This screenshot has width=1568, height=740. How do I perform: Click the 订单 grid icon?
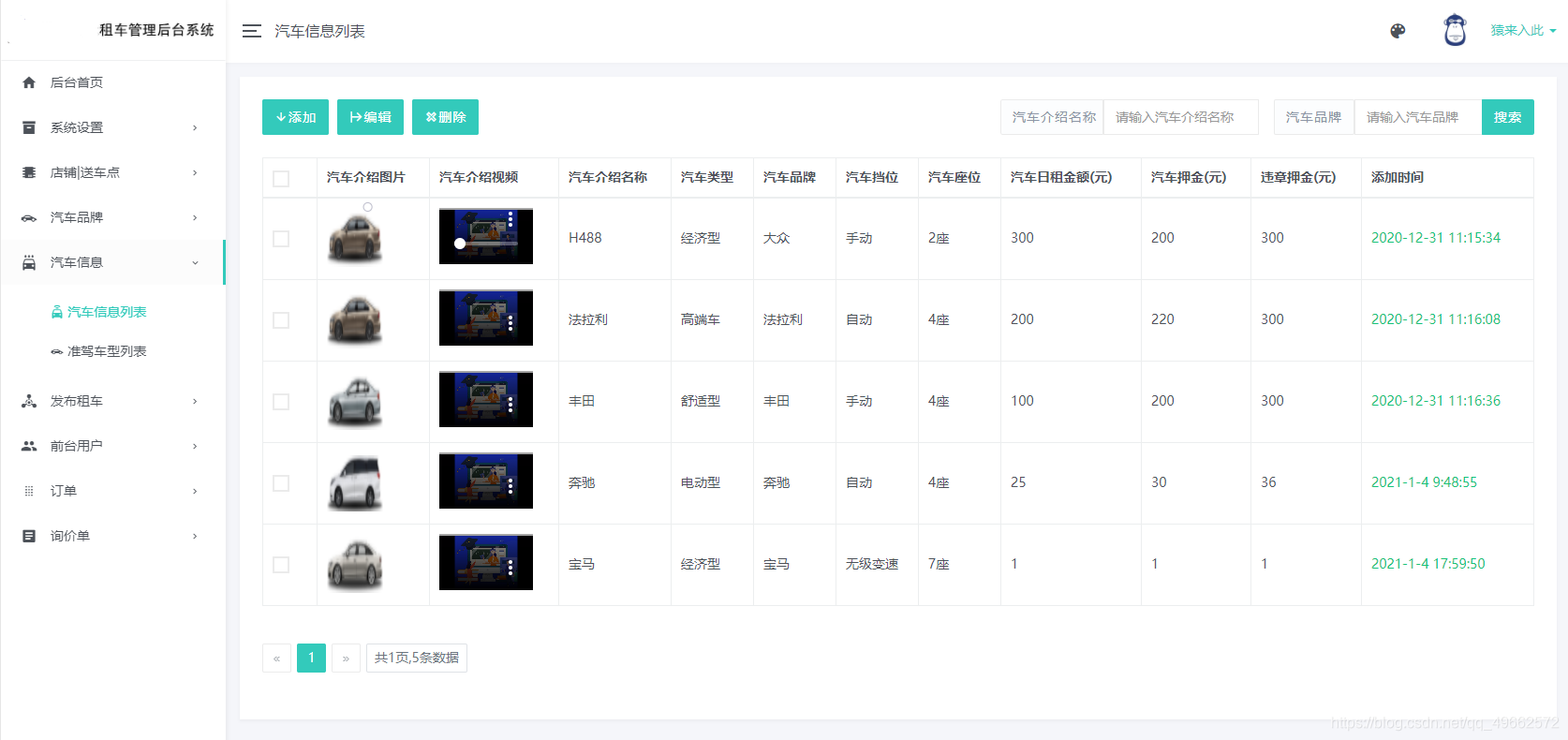[29, 491]
